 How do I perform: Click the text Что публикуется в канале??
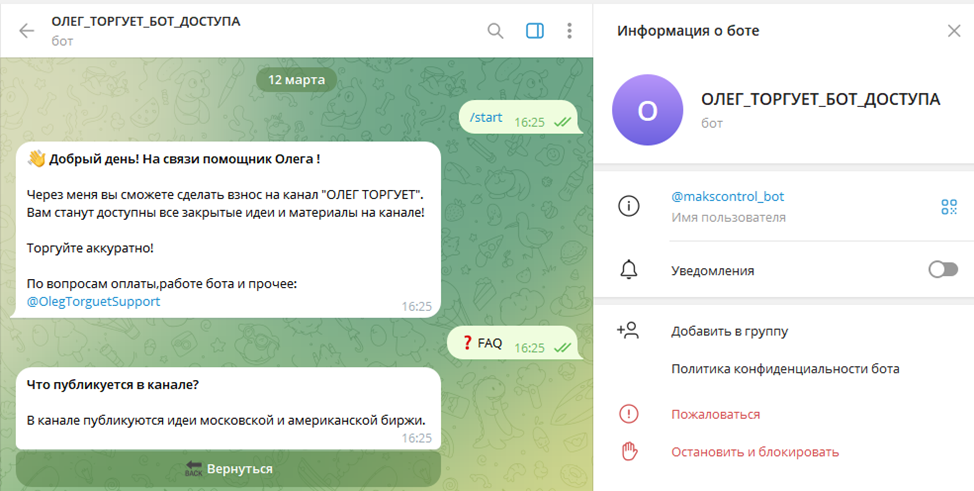point(112,385)
